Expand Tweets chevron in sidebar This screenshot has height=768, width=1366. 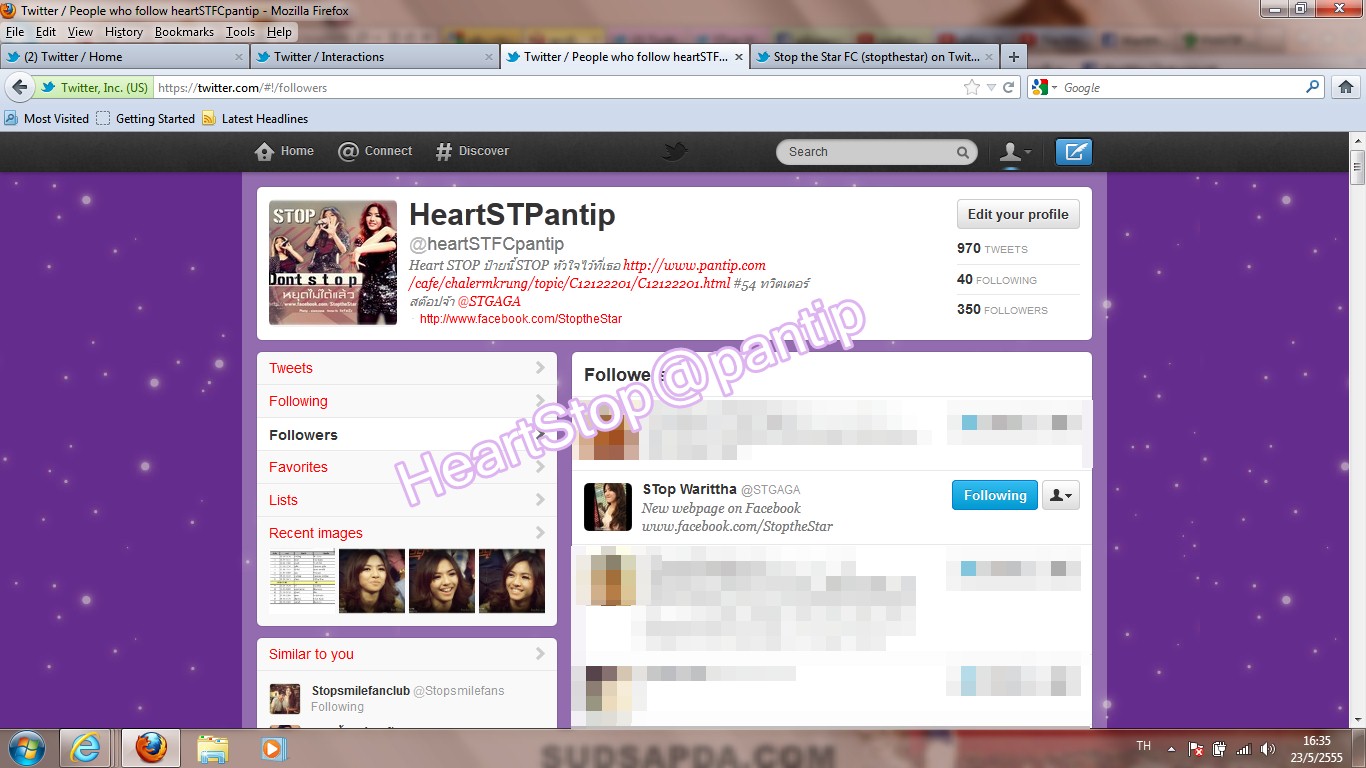(540, 368)
